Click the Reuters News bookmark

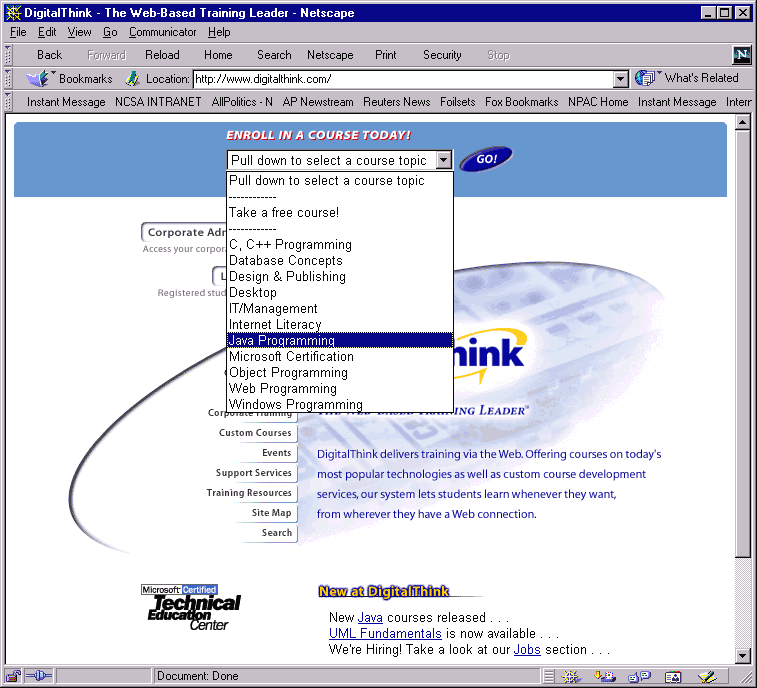[x=397, y=102]
